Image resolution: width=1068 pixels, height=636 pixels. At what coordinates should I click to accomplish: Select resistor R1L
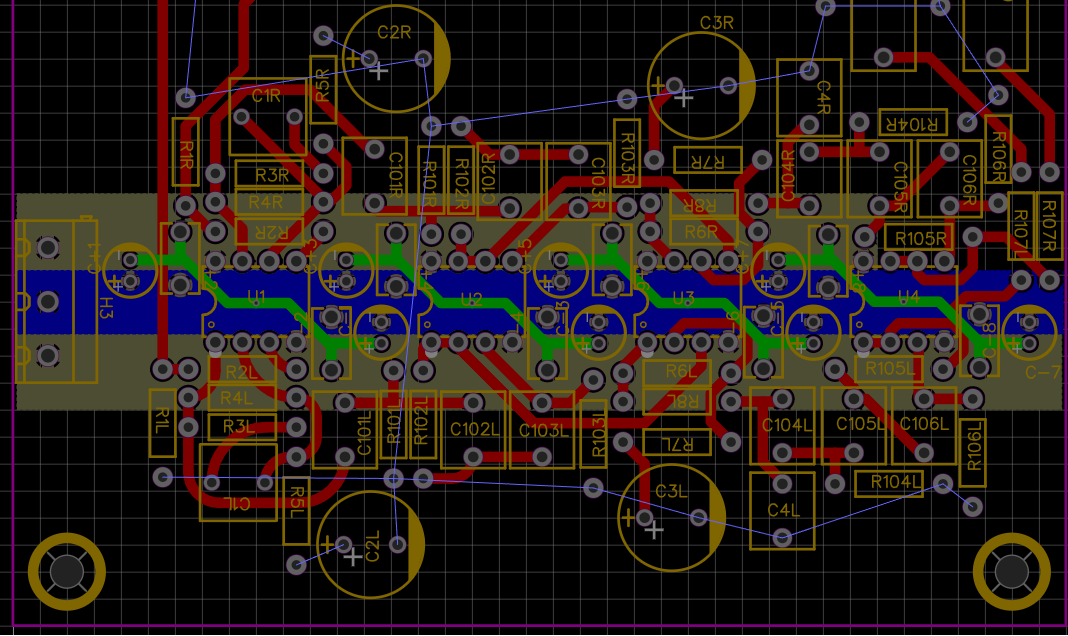coord(162,423)
